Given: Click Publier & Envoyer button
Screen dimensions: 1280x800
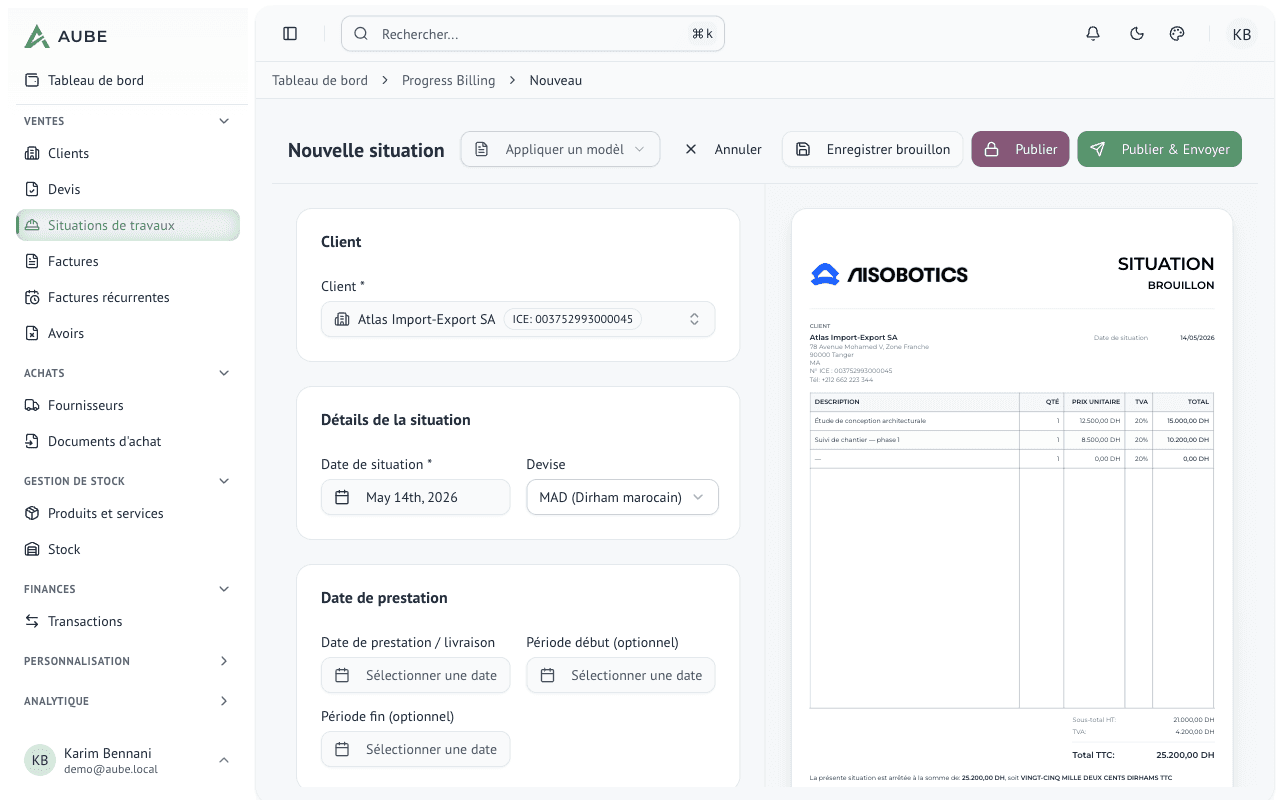Looking at the screenshot, I should coord(1159,149).
